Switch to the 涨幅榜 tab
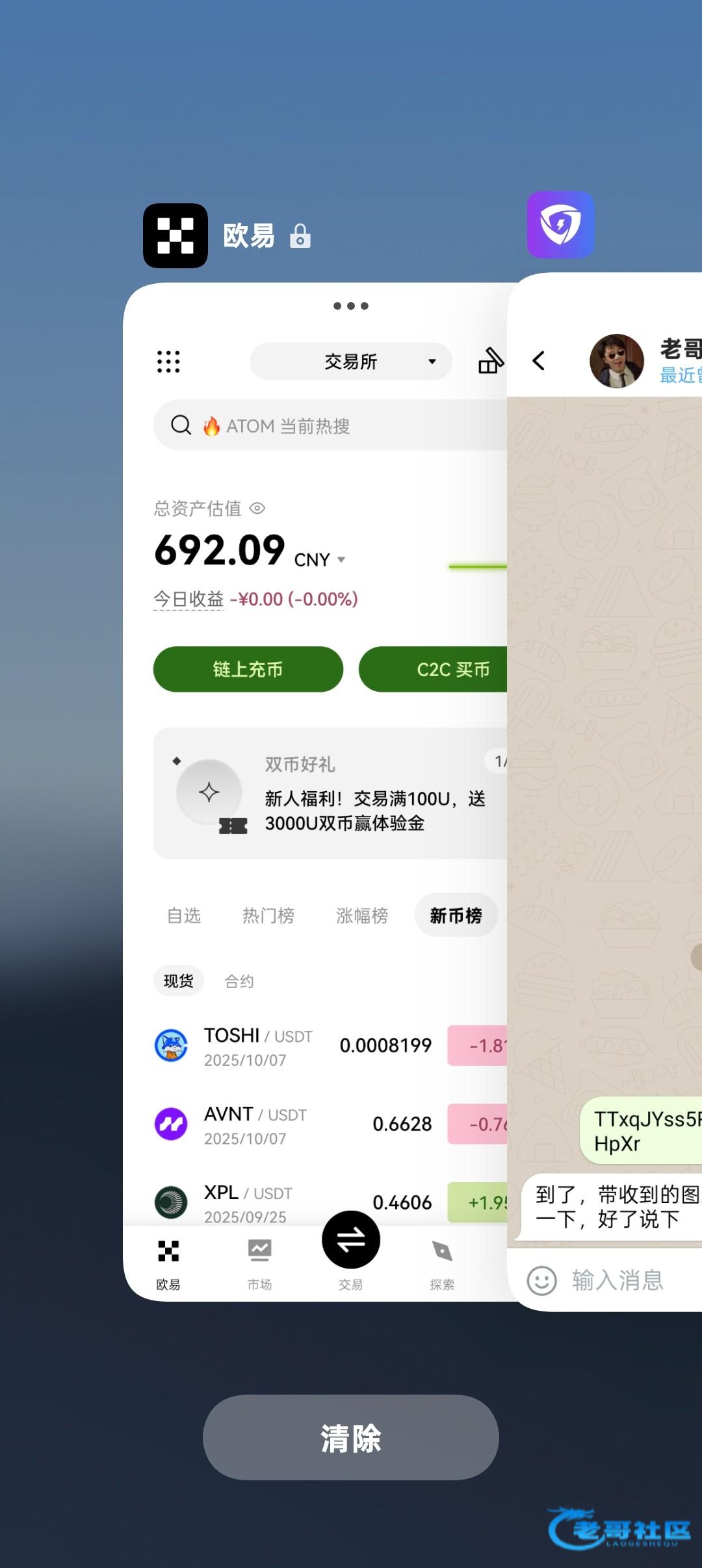The height and width of the screenshot is (1568, 702). click(362, 915)
